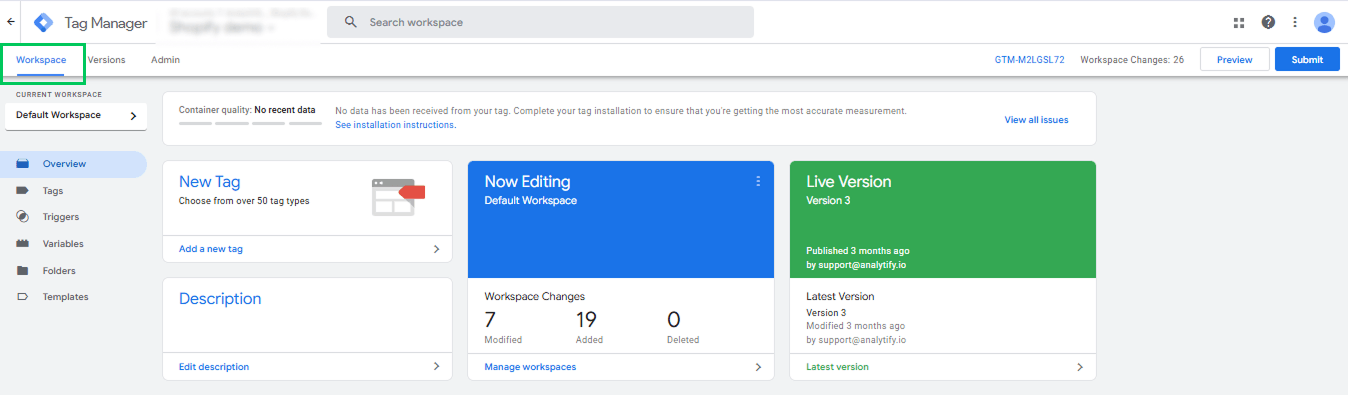Open the header three-dot menu

[1295, 22]
